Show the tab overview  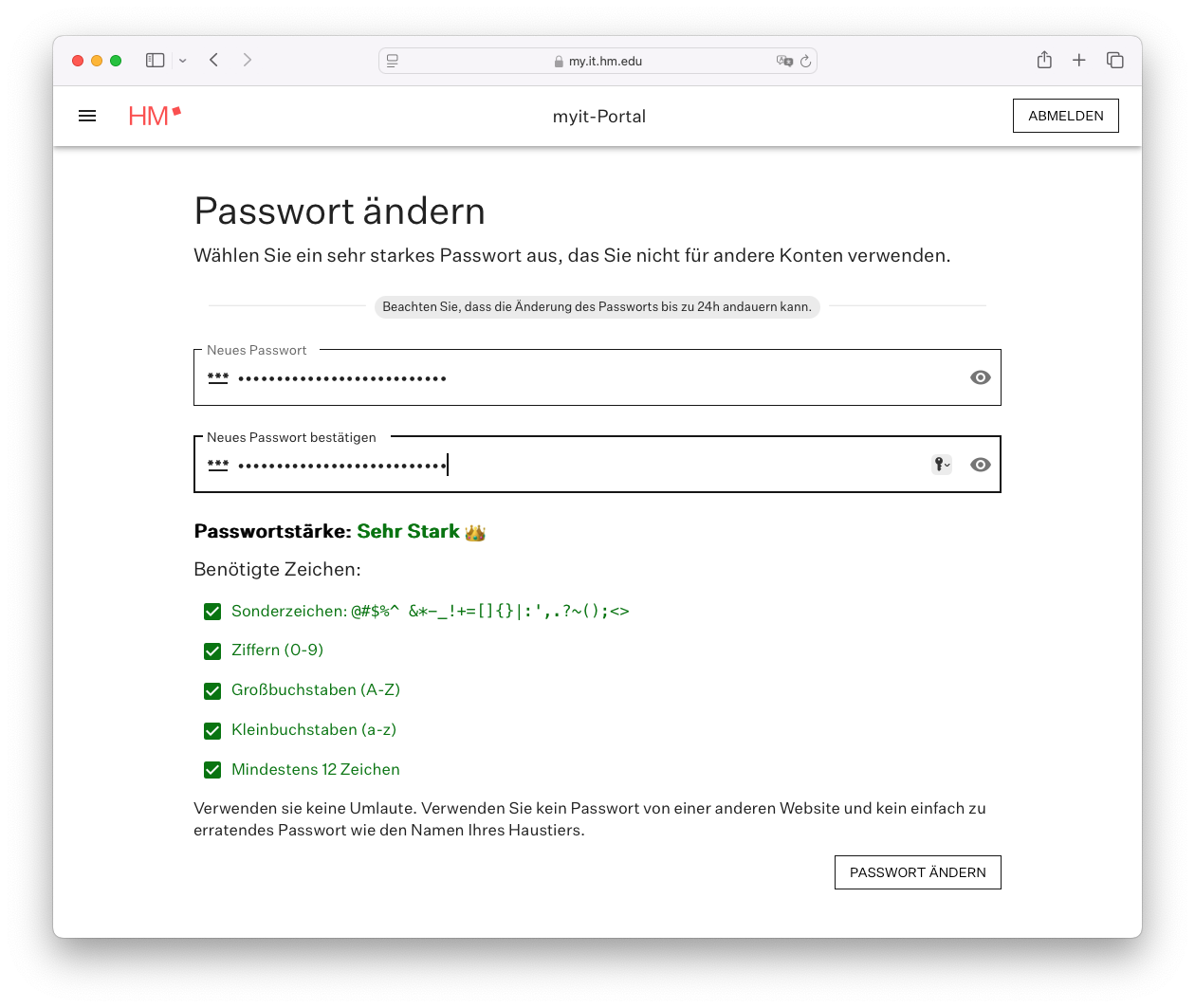(1115, 61)
